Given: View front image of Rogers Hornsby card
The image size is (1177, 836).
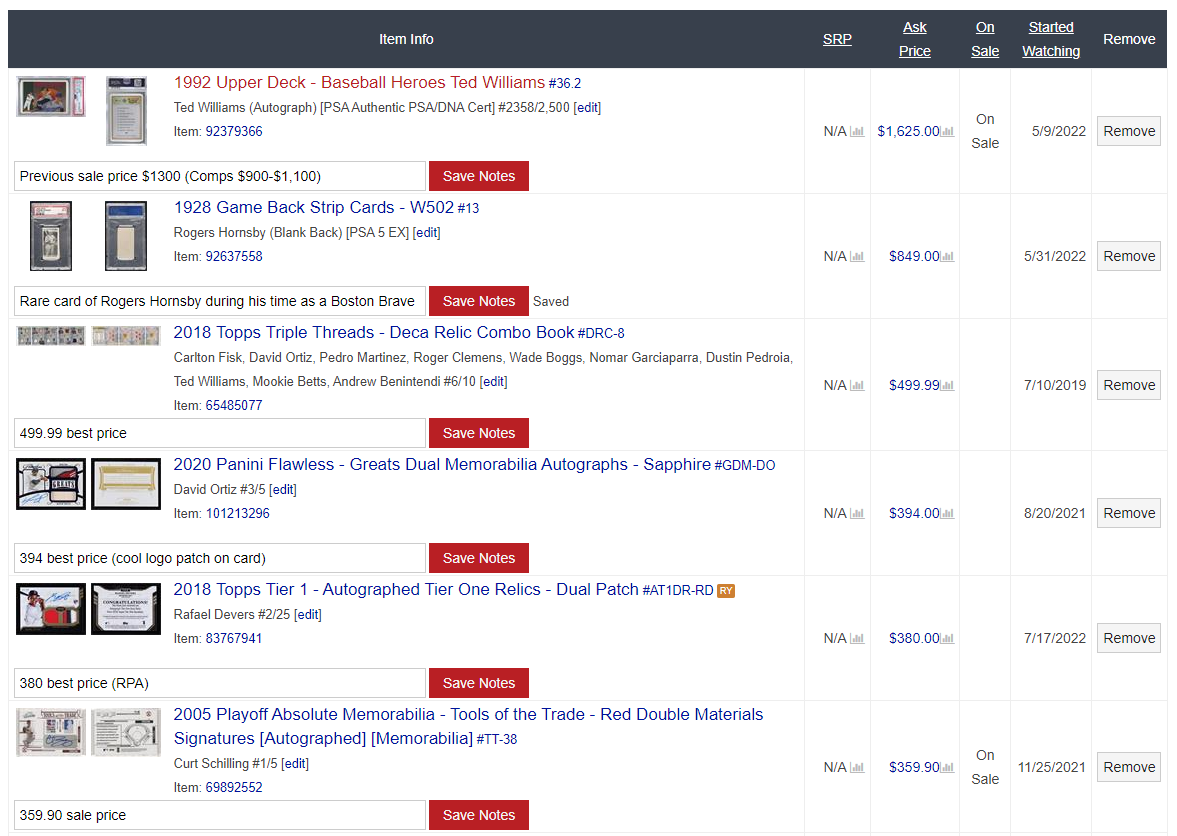Looking at the screenshot, I should tap(51, 236).
